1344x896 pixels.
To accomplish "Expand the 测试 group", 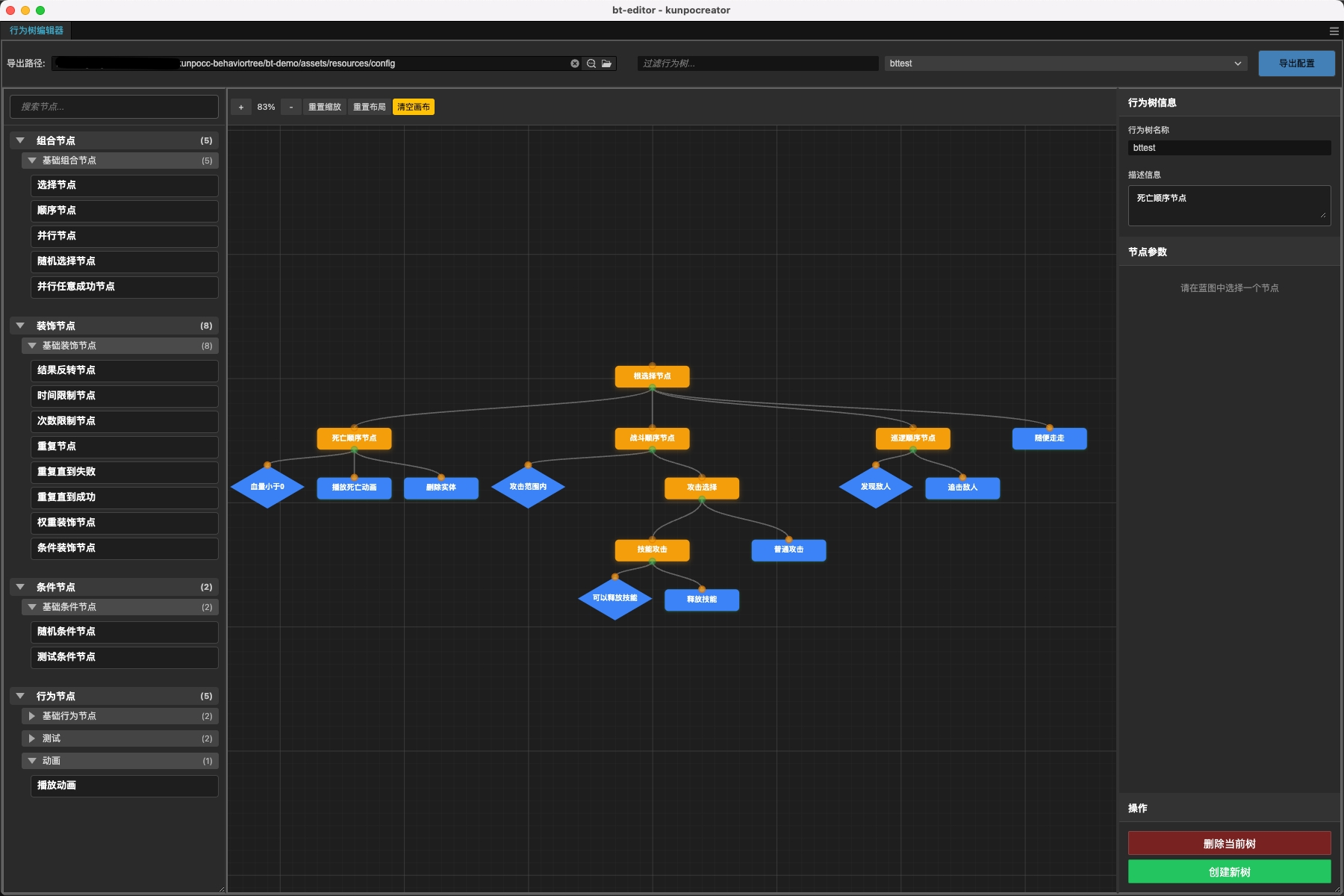I will (x=32, y=738).
